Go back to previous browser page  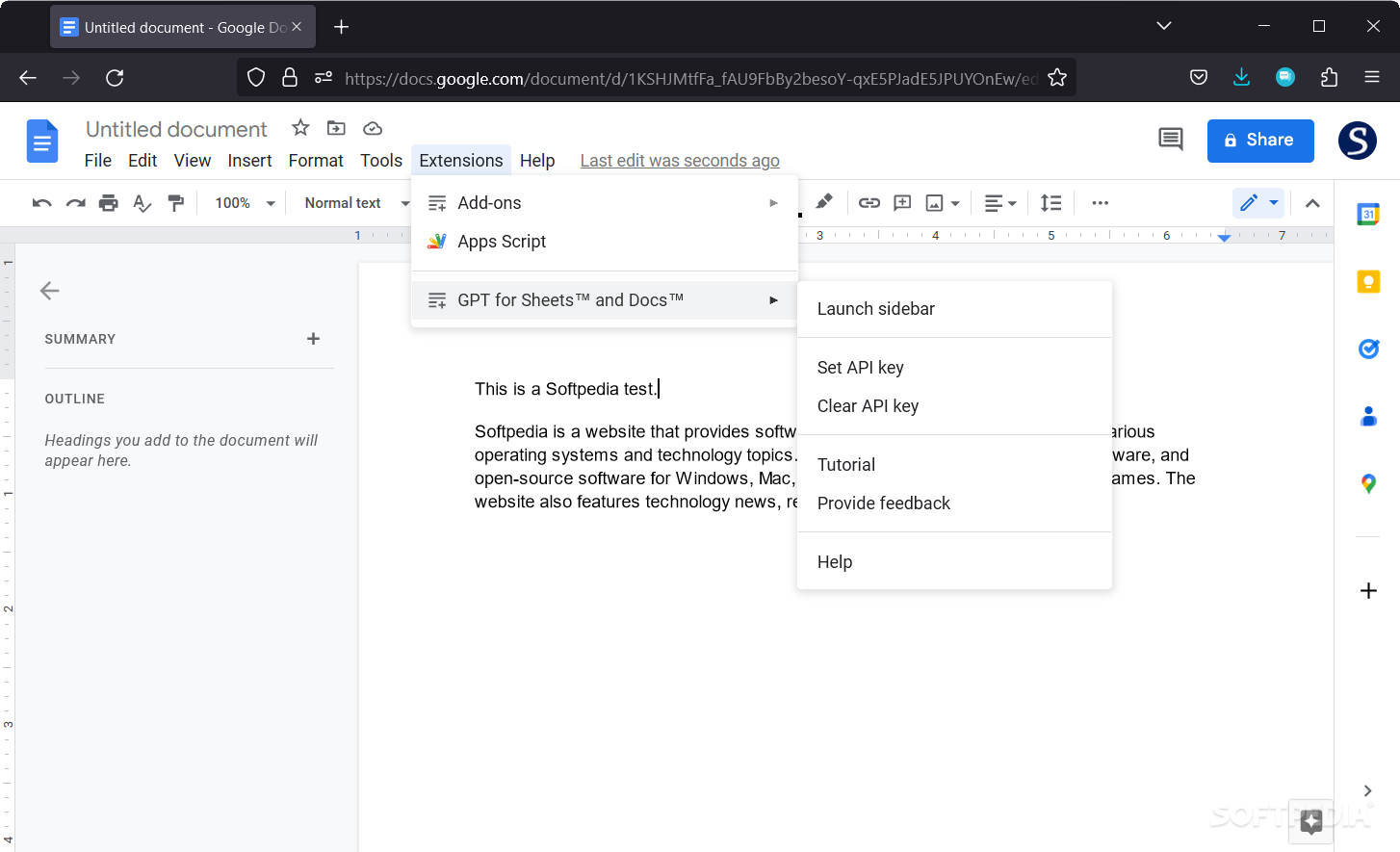click(28, 78)
